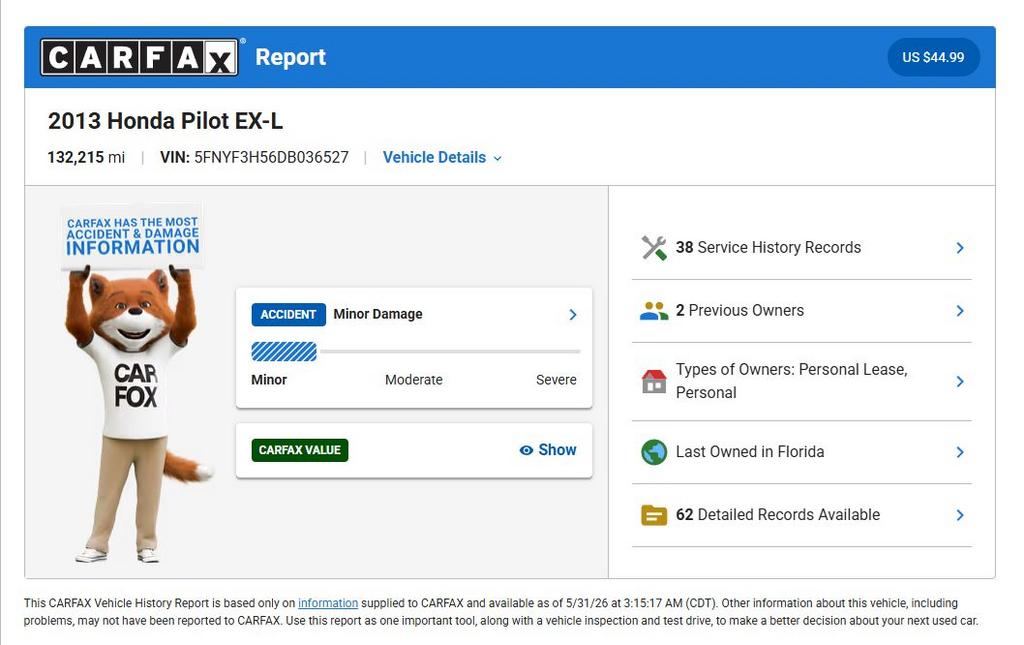This screenshot has width=1024, height=645.
Task: Select the 2 Previous Owners text
Action: coord(739,311)
